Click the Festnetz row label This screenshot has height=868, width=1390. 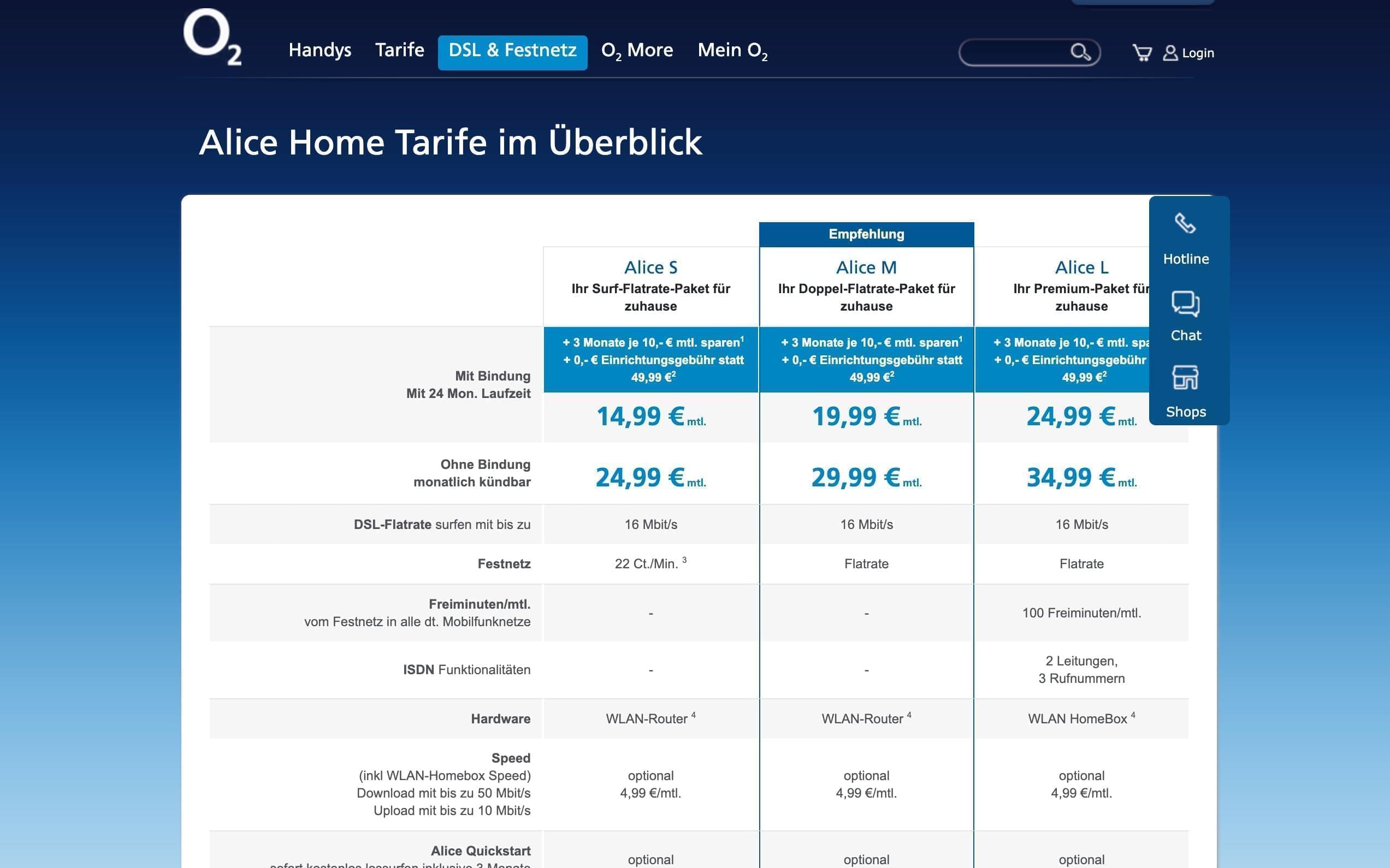point(504,564)
